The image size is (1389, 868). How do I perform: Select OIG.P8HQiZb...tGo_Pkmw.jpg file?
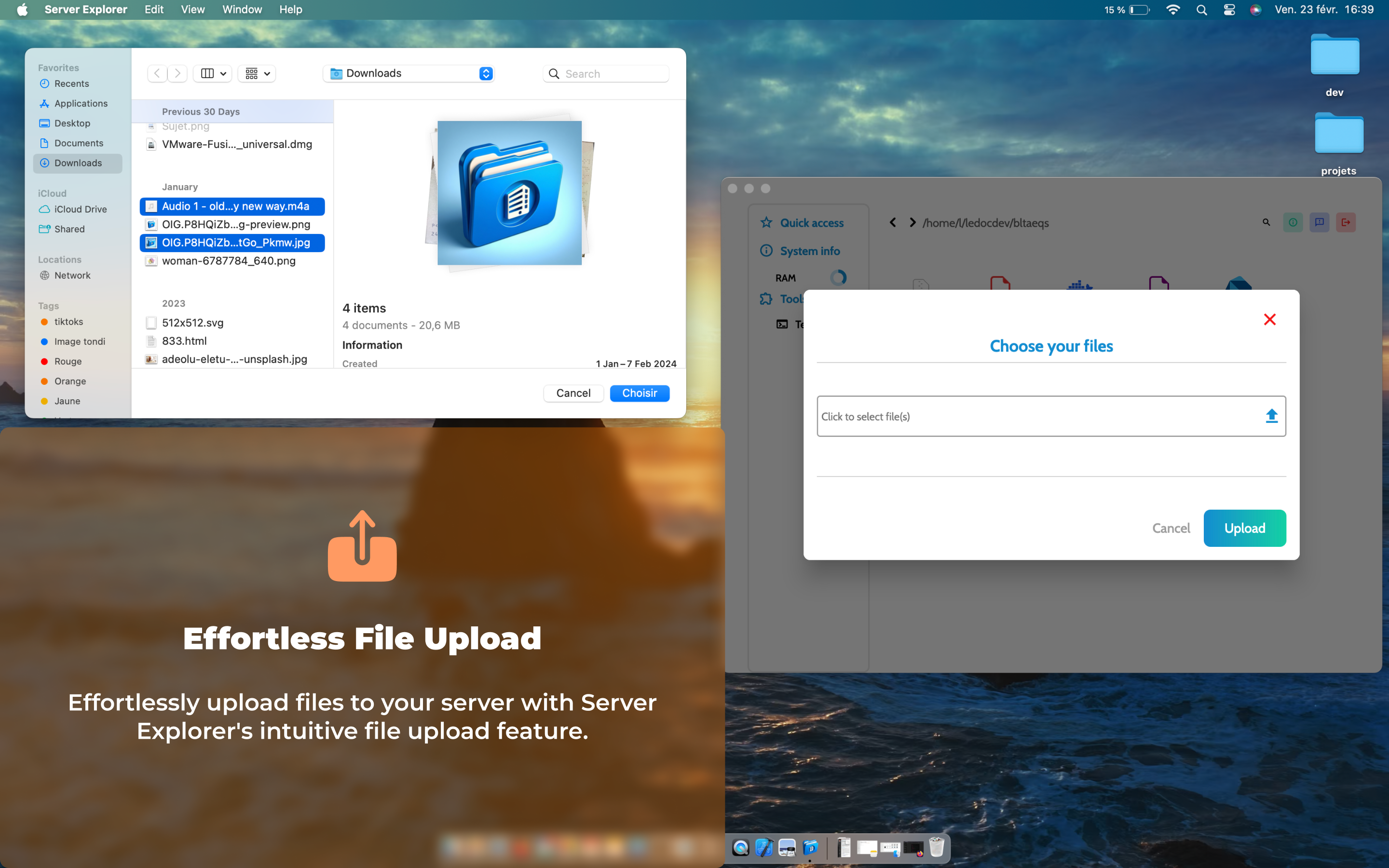(x=232, y=243)
